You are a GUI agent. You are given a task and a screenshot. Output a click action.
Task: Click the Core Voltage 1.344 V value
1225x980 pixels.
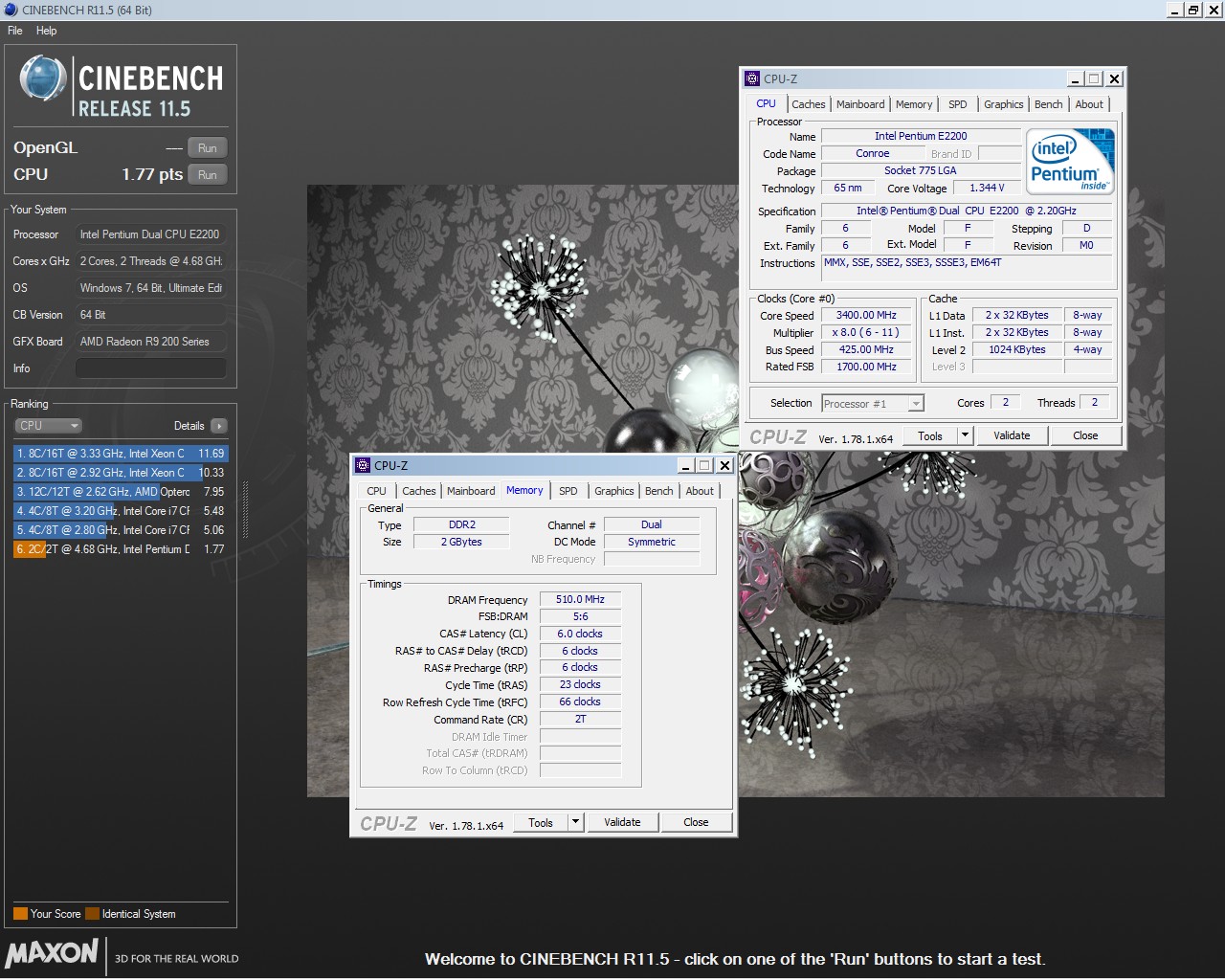pyautogui.click(x=987, y=189)
